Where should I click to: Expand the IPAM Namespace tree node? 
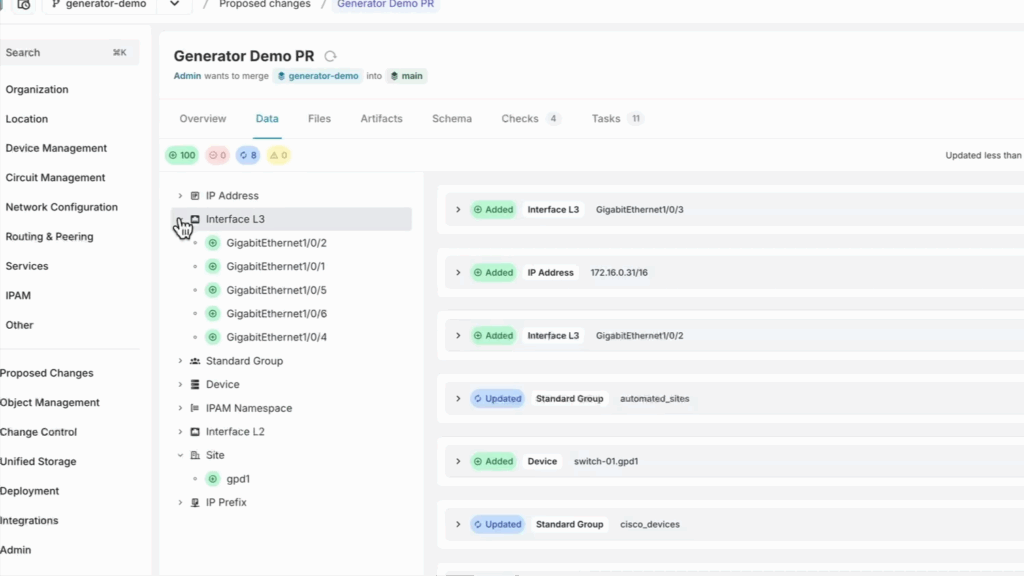pos(180,408)
